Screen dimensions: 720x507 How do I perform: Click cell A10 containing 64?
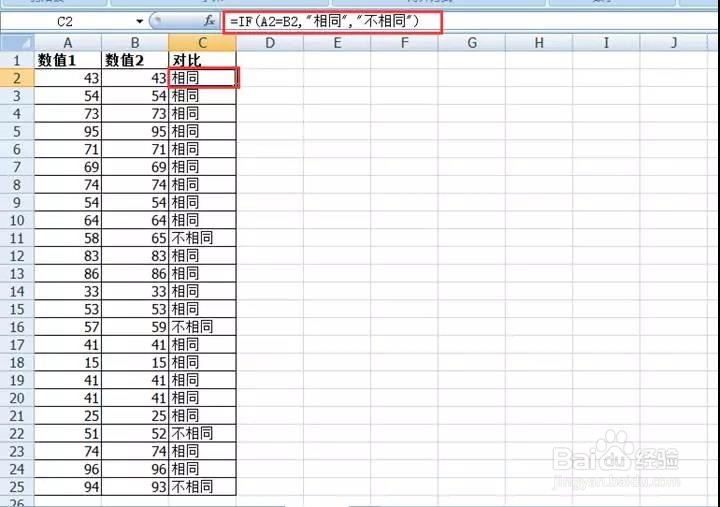(x=68, y=220)
